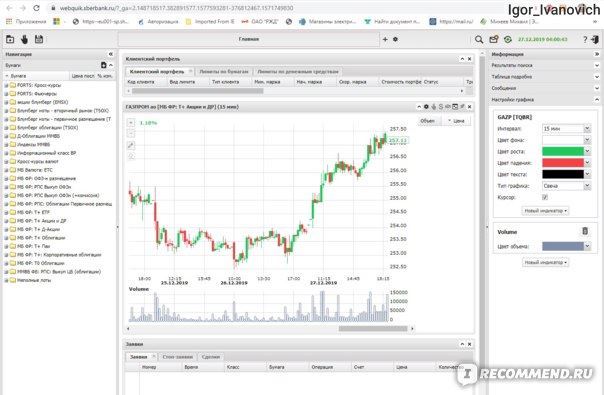Screen dimensions: 604x395
Task: Expand МБ ФР: Т+ Облигации folder
Action: click(x=6, y=238)
